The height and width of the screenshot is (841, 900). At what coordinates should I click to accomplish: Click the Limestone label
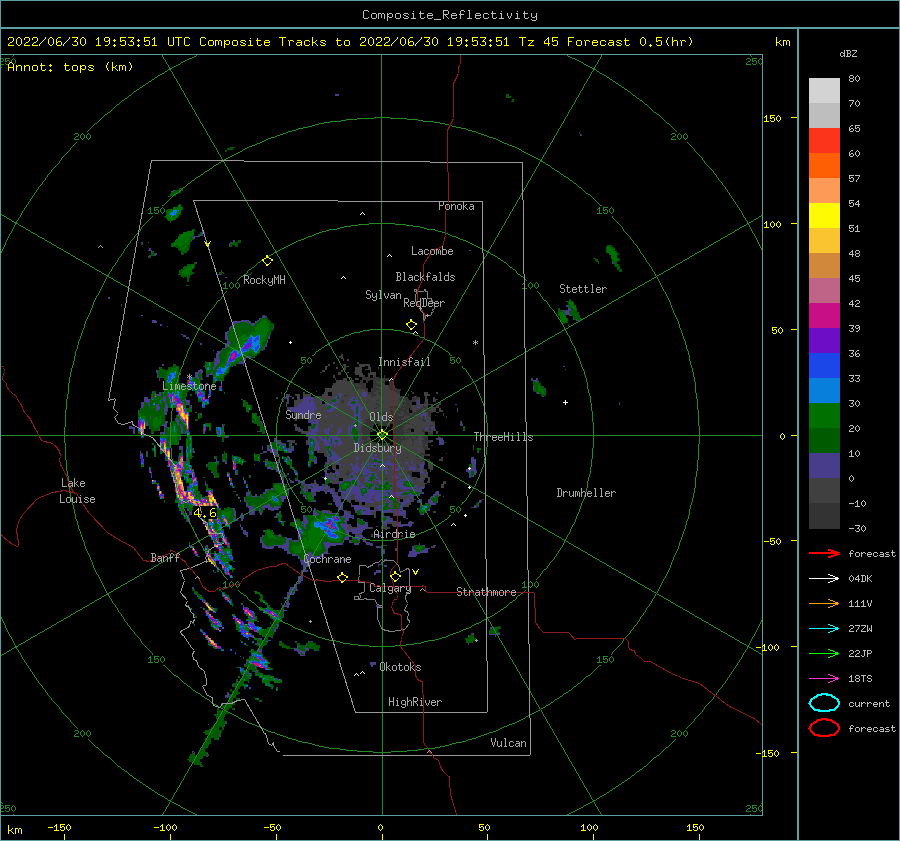coord(189,386)
